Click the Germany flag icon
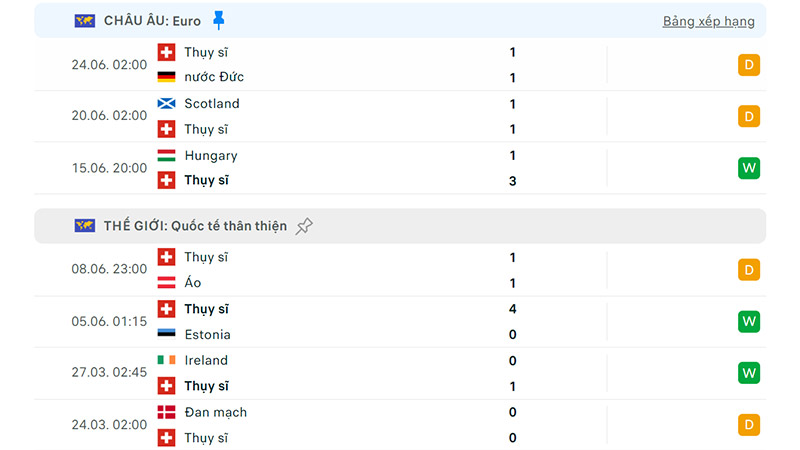Image resolution: width=800 pixels, height=450 pixels. coord(166,77)
